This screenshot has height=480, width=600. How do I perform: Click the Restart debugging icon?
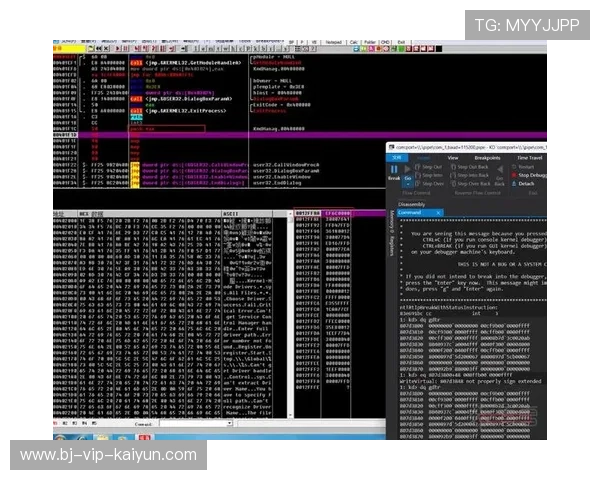523,165
